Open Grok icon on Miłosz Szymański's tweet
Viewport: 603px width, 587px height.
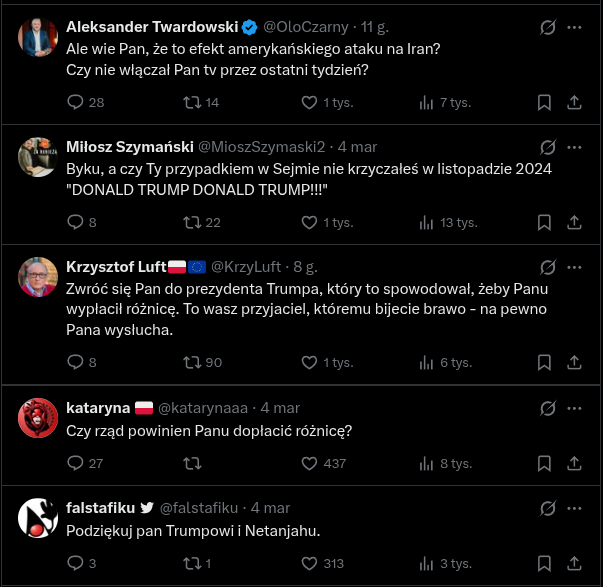[547, 148]
